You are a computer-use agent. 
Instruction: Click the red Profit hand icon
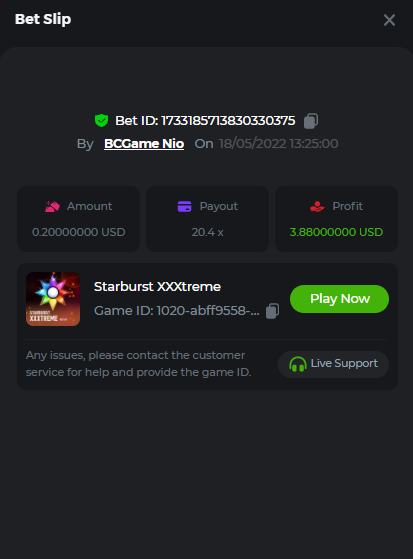coord(317,206)
